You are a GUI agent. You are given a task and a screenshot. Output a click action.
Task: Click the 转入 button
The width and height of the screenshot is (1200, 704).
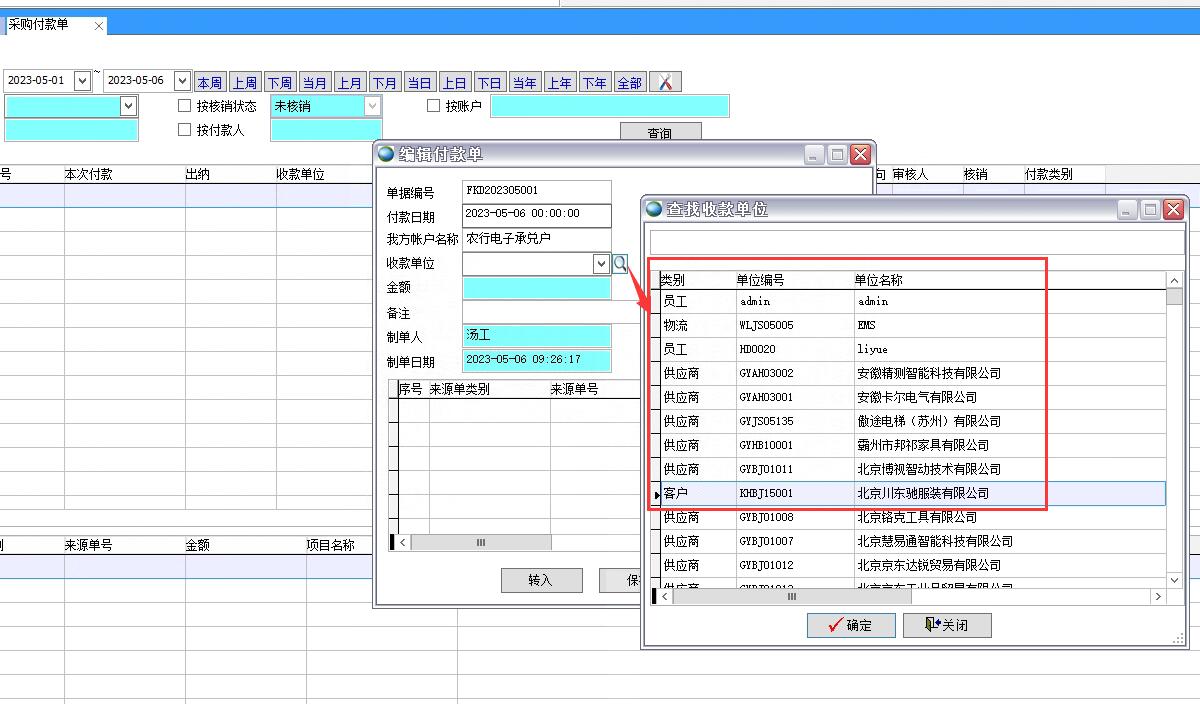pos(540,580)
